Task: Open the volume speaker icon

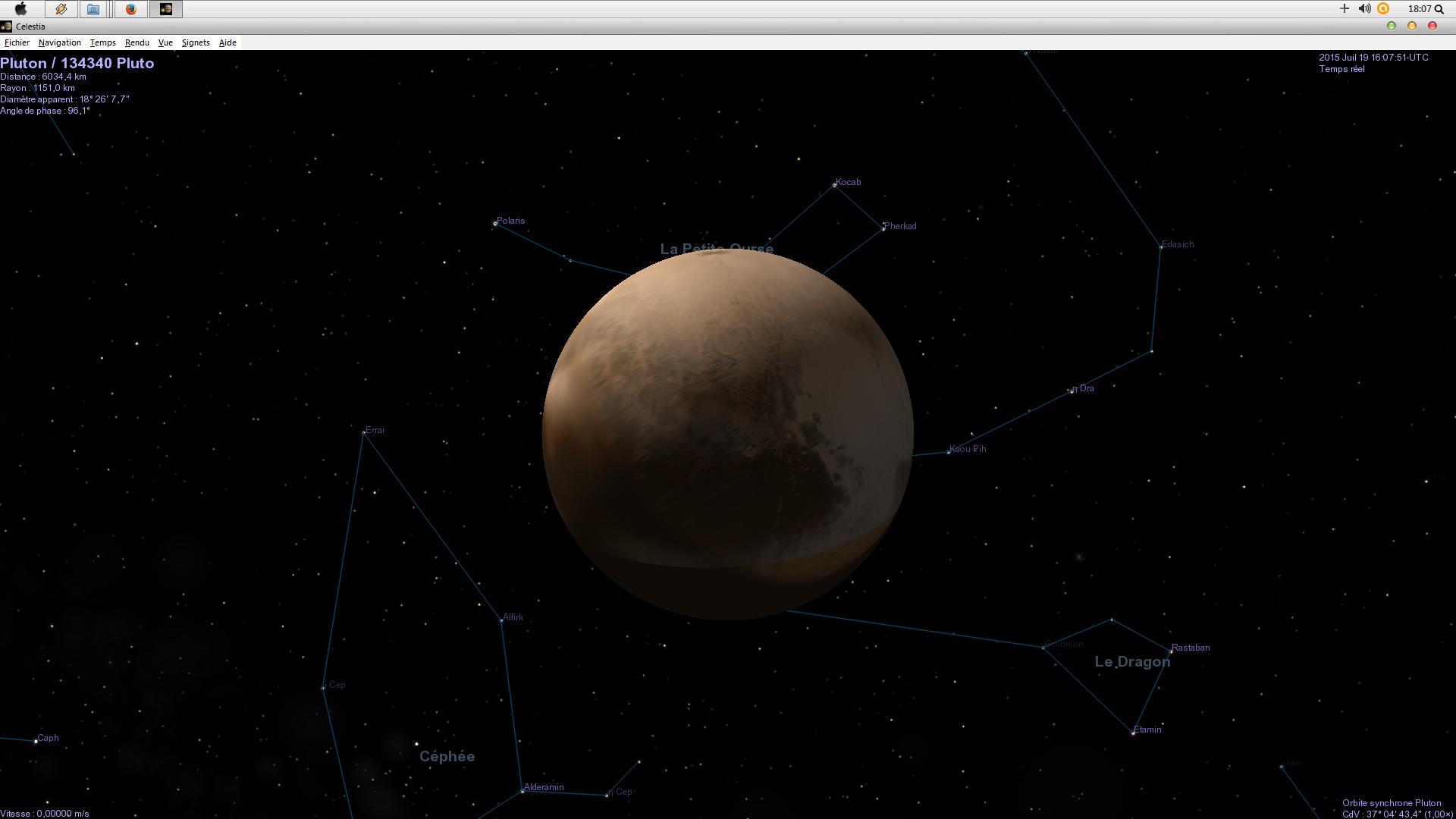Action: pos(1364,9)
